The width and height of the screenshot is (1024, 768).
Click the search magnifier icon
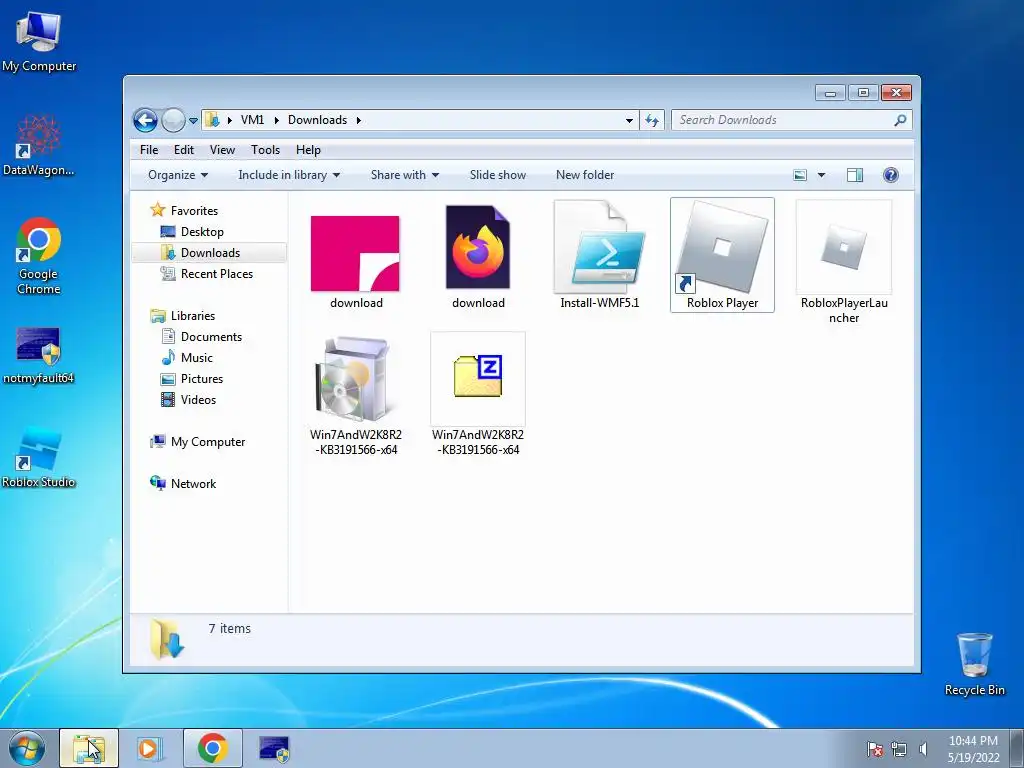click(x=900, y=120)
